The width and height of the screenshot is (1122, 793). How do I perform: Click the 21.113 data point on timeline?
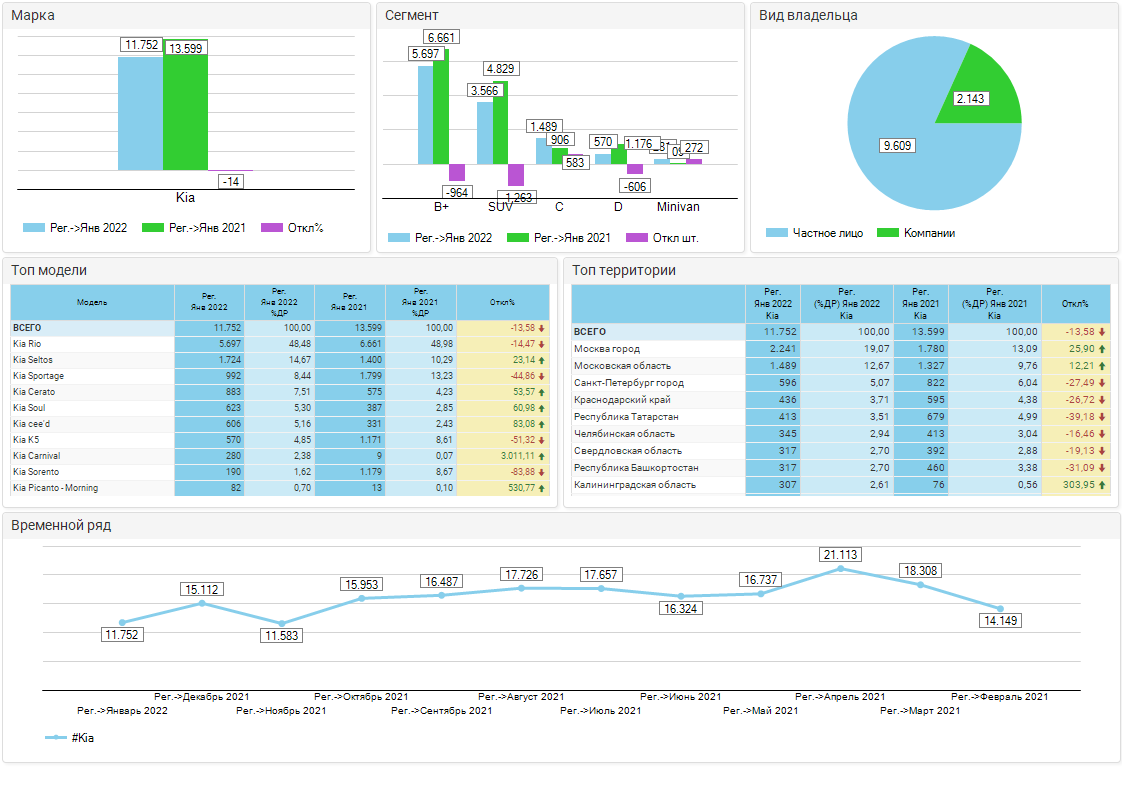click(x=840, y=568)
